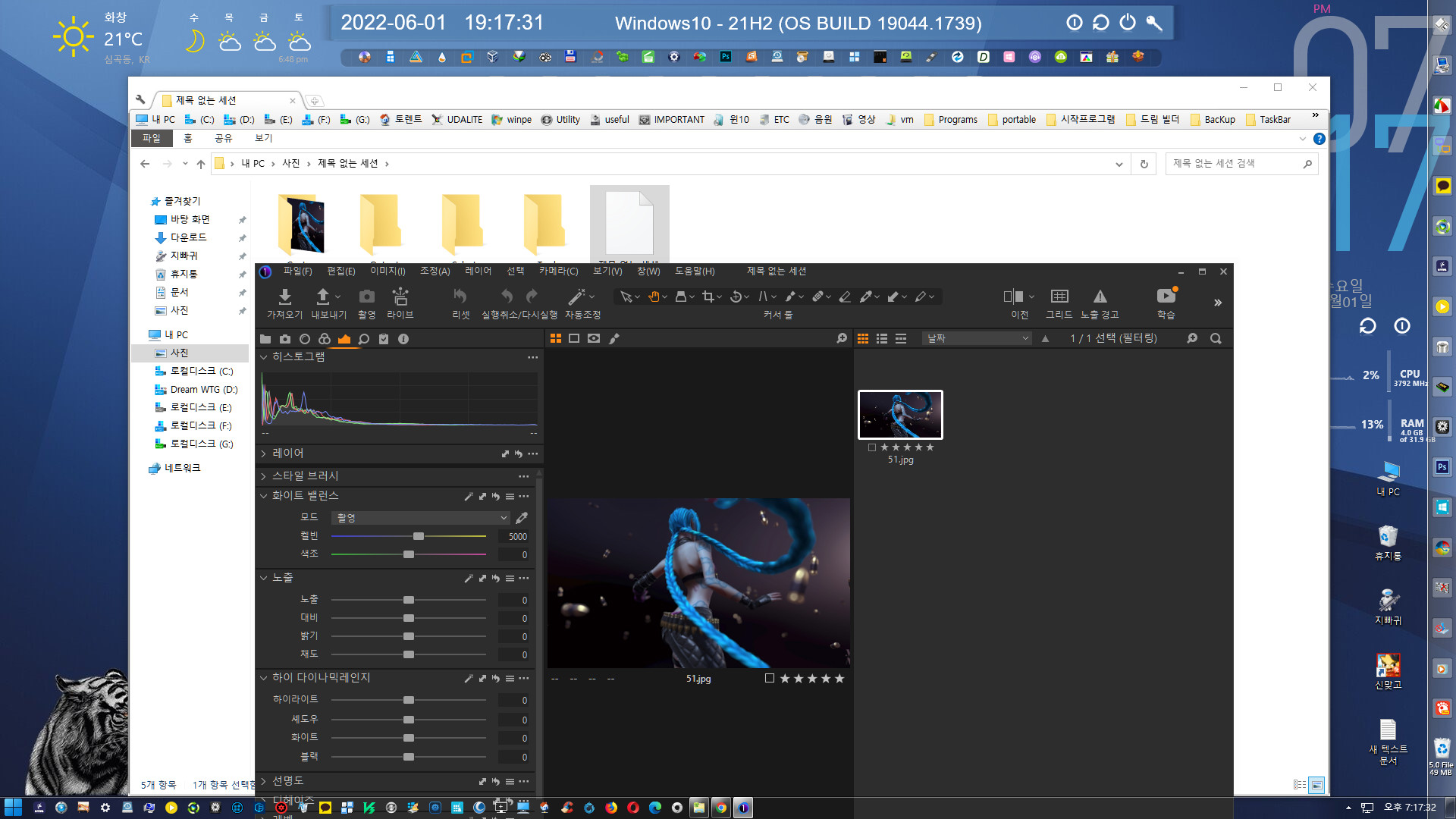
Task: Switch to single-image viewer mode icon
Action: [574, 338]
